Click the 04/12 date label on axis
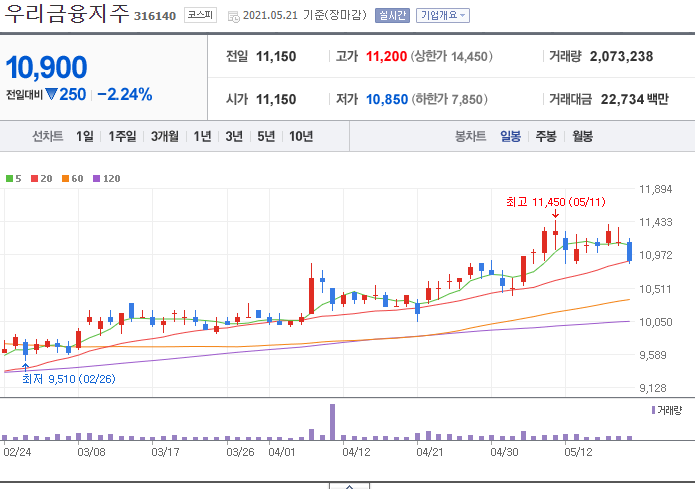This screenshot has height=489, width=695. click(x=356, y=452)
